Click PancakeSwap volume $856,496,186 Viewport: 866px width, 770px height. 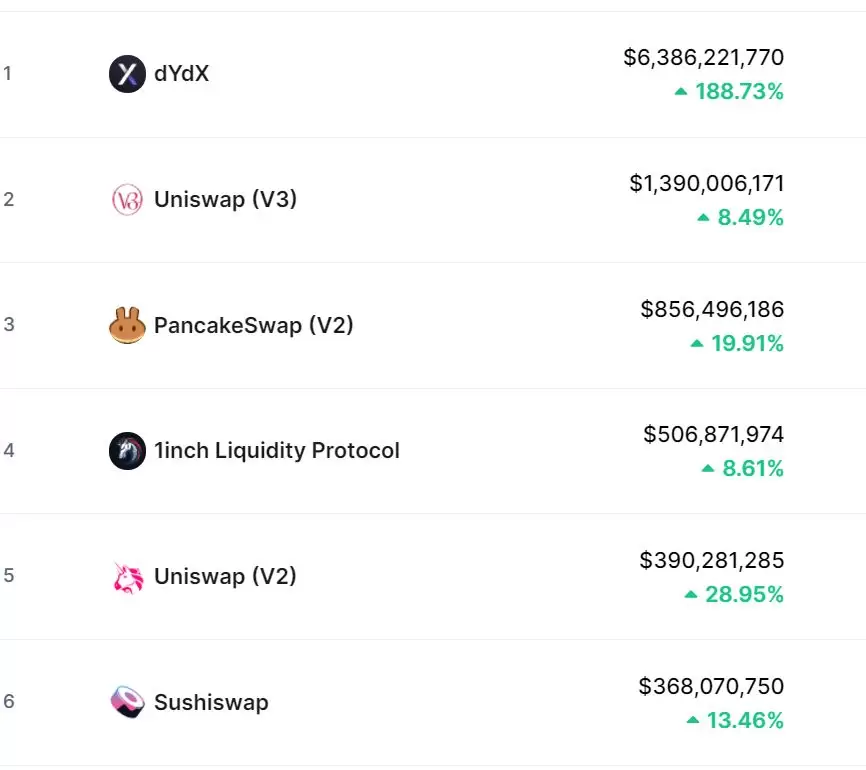coord(712,310)
